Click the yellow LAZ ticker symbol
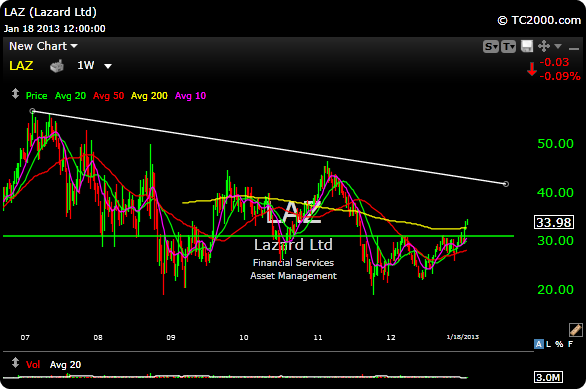The image size is (586, 389). click(21, 66)
